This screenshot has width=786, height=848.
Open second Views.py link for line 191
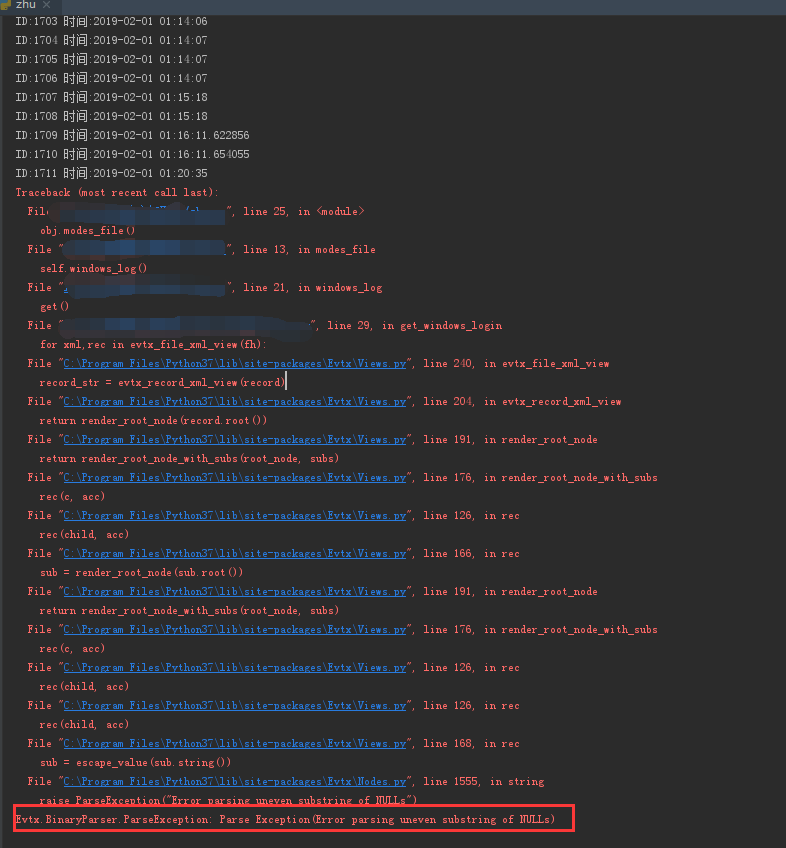tap(235, 592)
